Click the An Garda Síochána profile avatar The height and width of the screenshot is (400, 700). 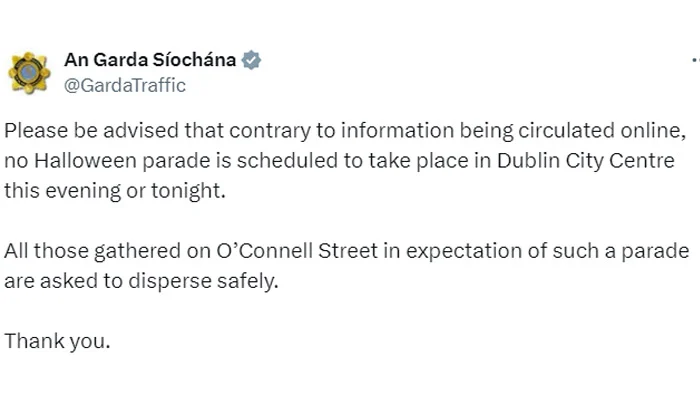(29, 72)
